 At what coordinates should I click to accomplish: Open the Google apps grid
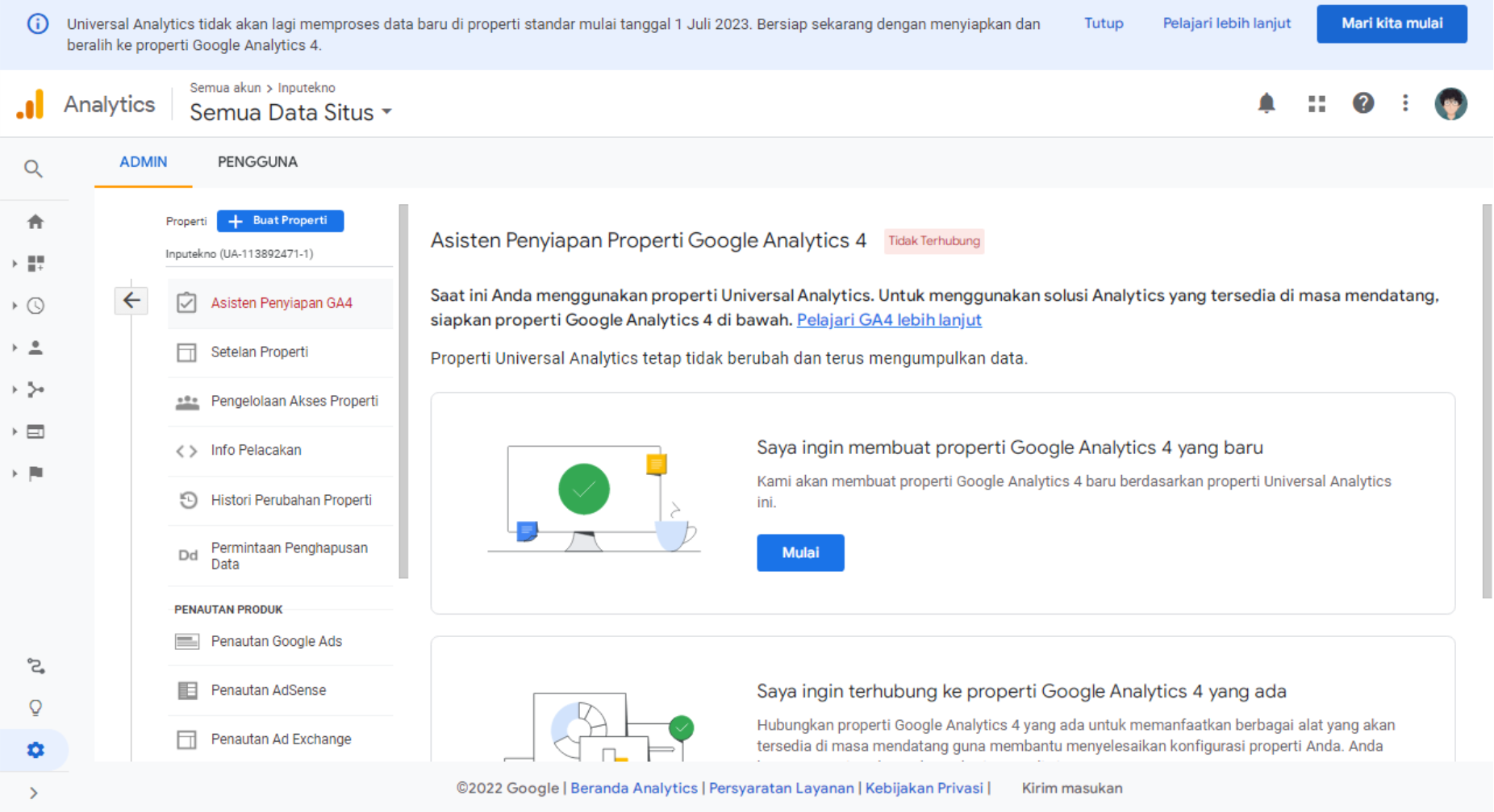point(1317,103)
